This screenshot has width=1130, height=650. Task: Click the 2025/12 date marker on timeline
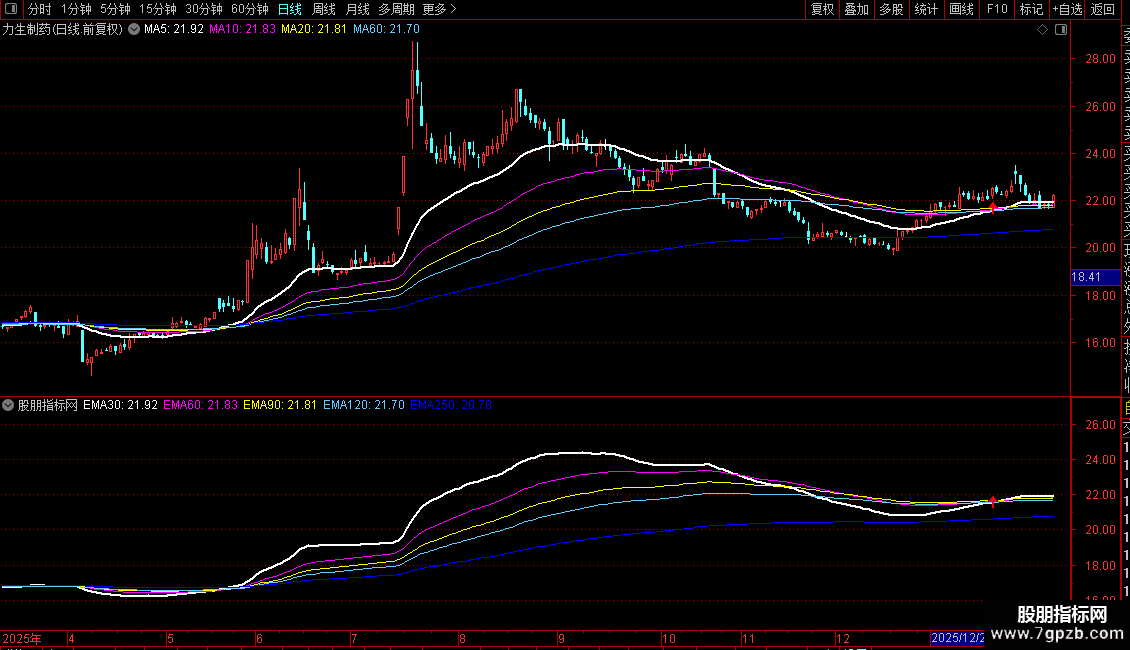pos(958,638)
